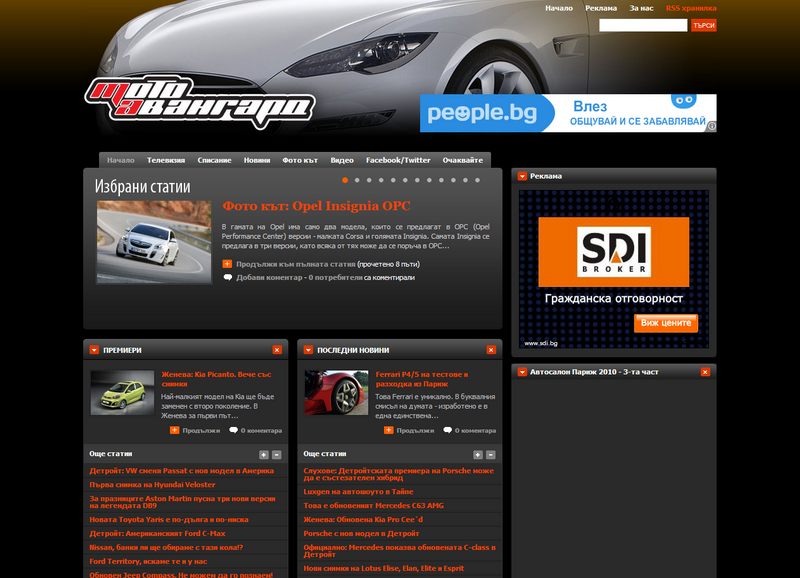Open the 'За нас' header link
The width and height of the screenshot is (800, 578).
[x=641, y=8]
